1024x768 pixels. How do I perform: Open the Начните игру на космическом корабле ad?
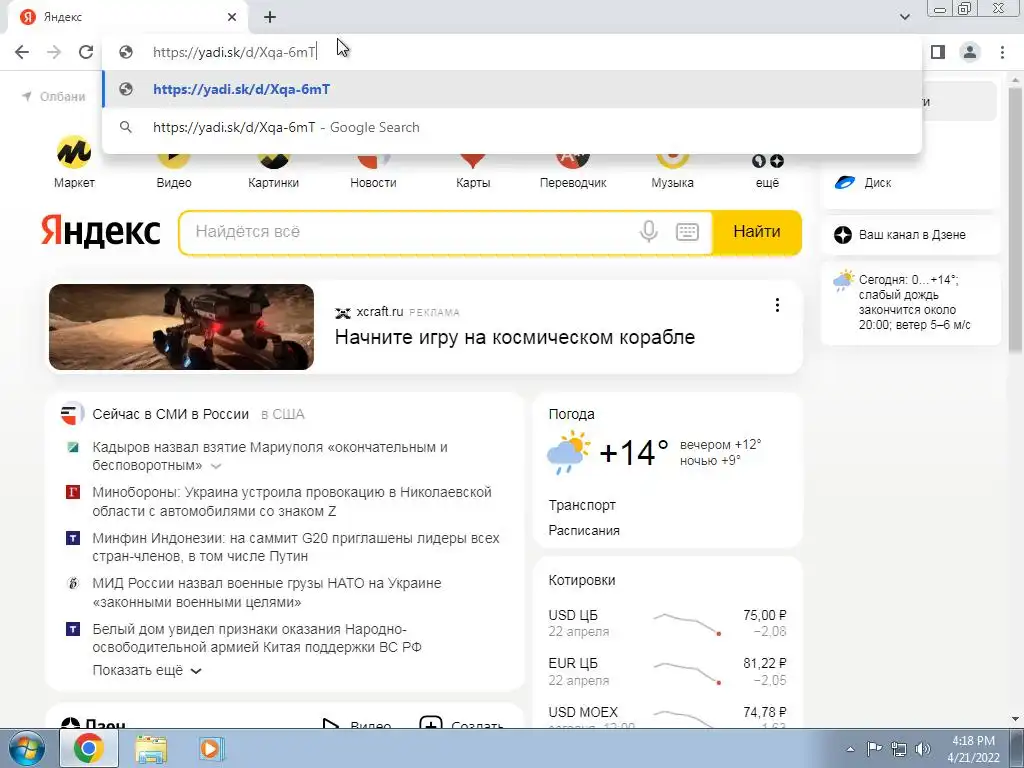click(515, 338)
